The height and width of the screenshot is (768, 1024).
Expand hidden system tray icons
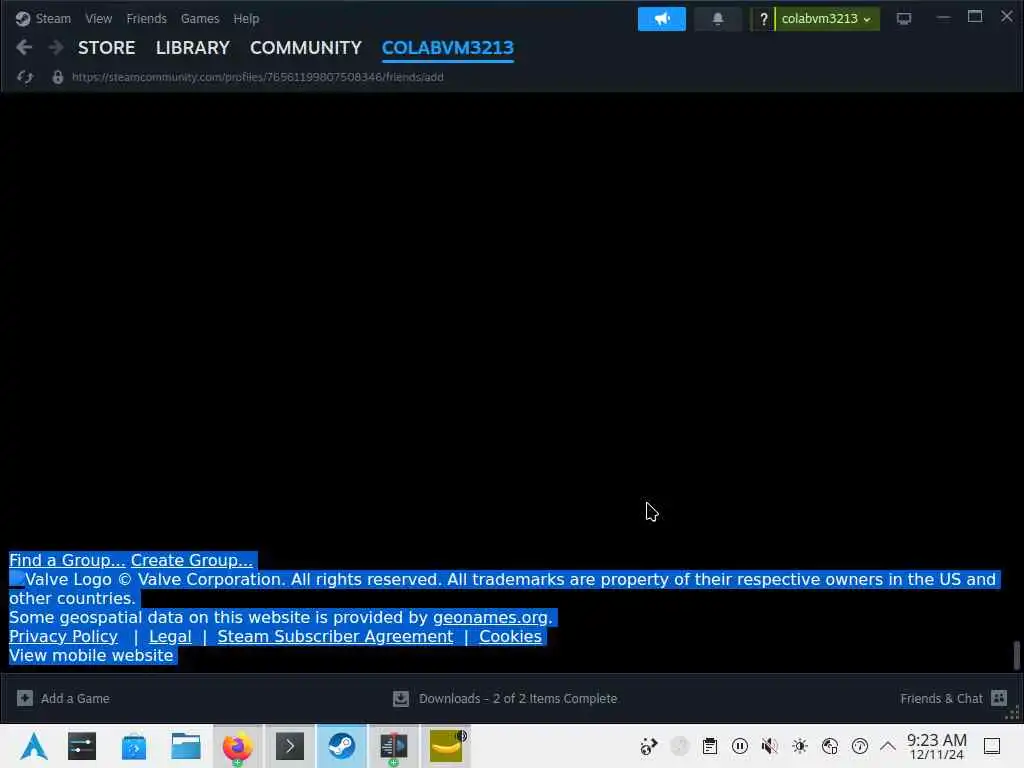888,746
